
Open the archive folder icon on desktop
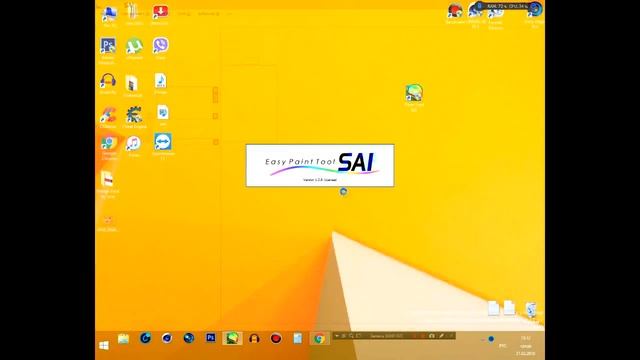pos(132,84)
